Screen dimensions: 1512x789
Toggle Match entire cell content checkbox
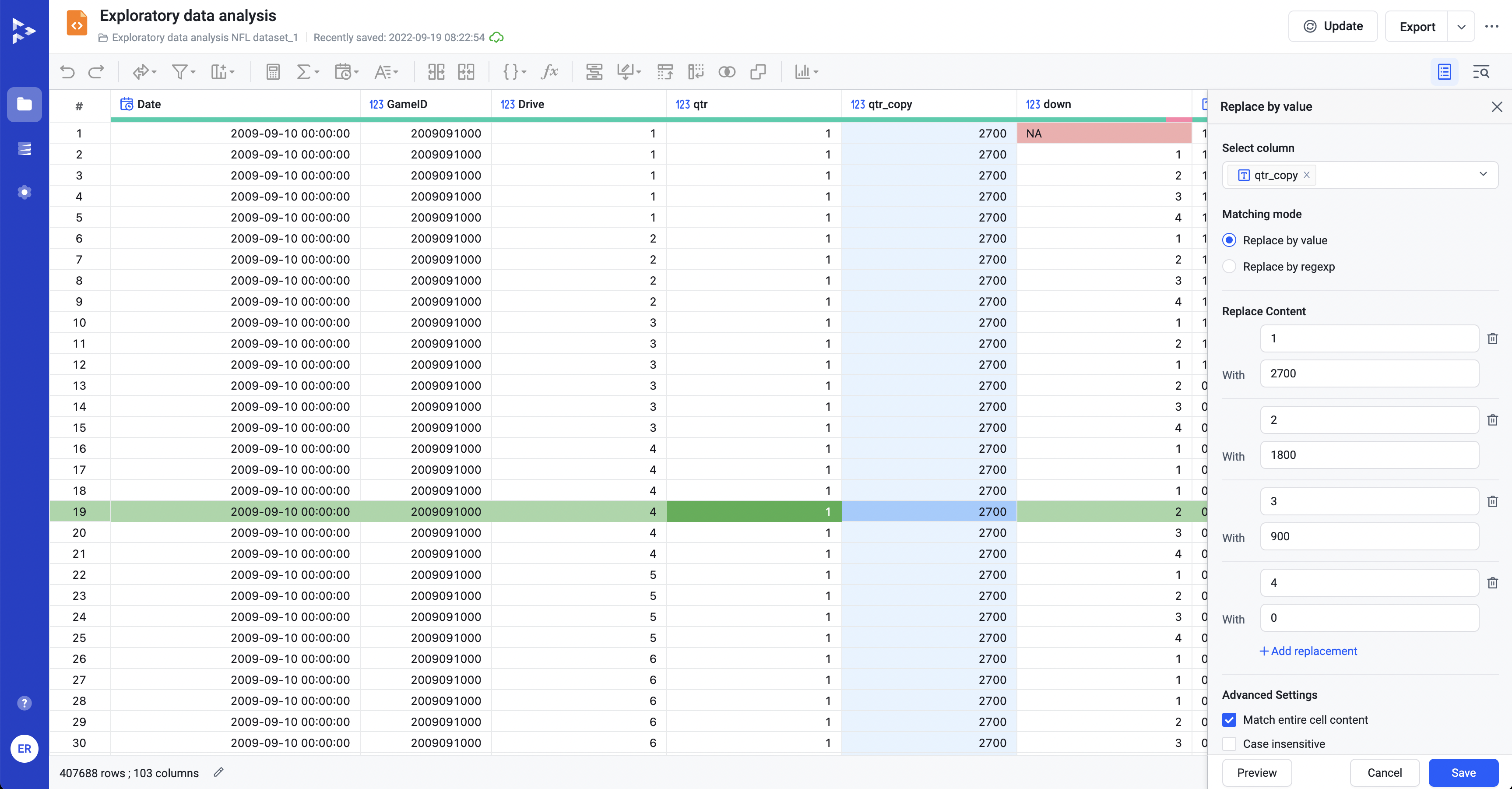[1229, 720]
